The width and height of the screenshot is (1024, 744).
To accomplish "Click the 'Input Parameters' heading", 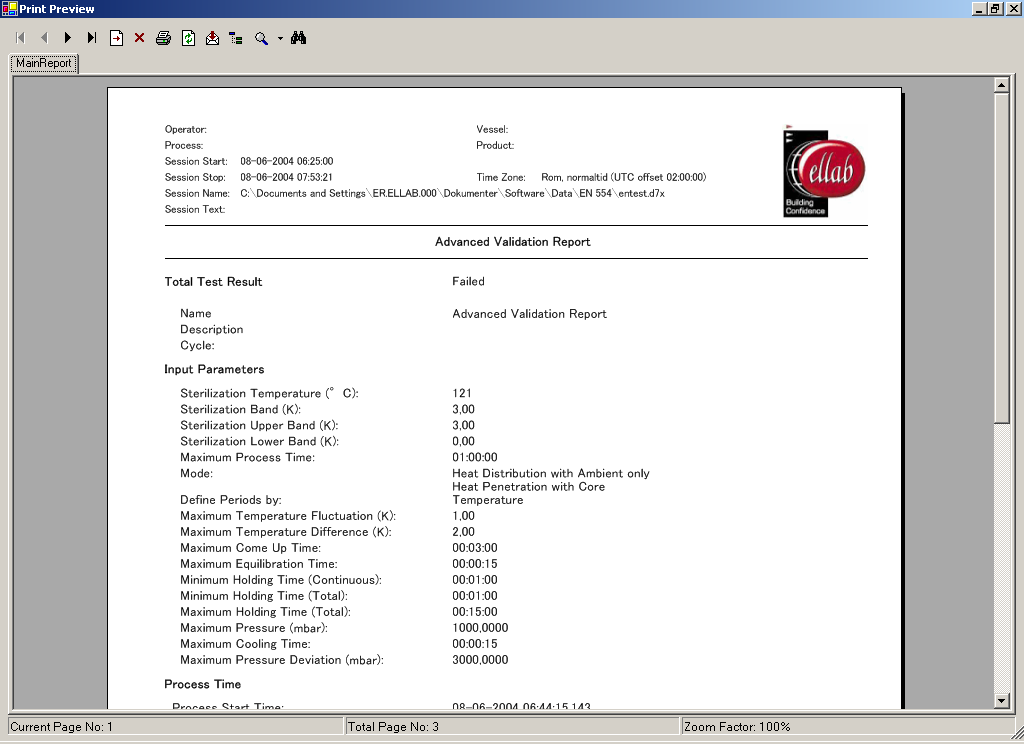I will coord(214,369).
